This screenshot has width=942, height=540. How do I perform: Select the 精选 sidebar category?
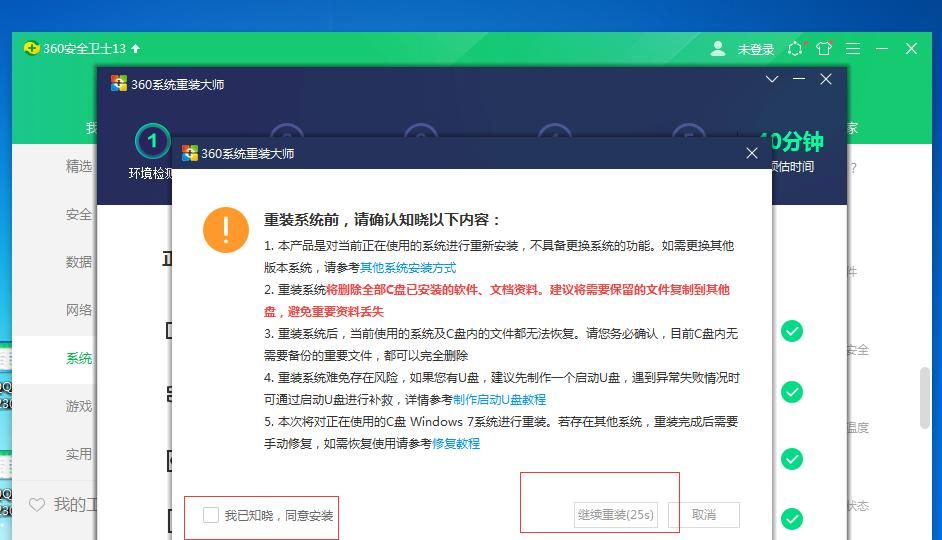pos(79,166)
